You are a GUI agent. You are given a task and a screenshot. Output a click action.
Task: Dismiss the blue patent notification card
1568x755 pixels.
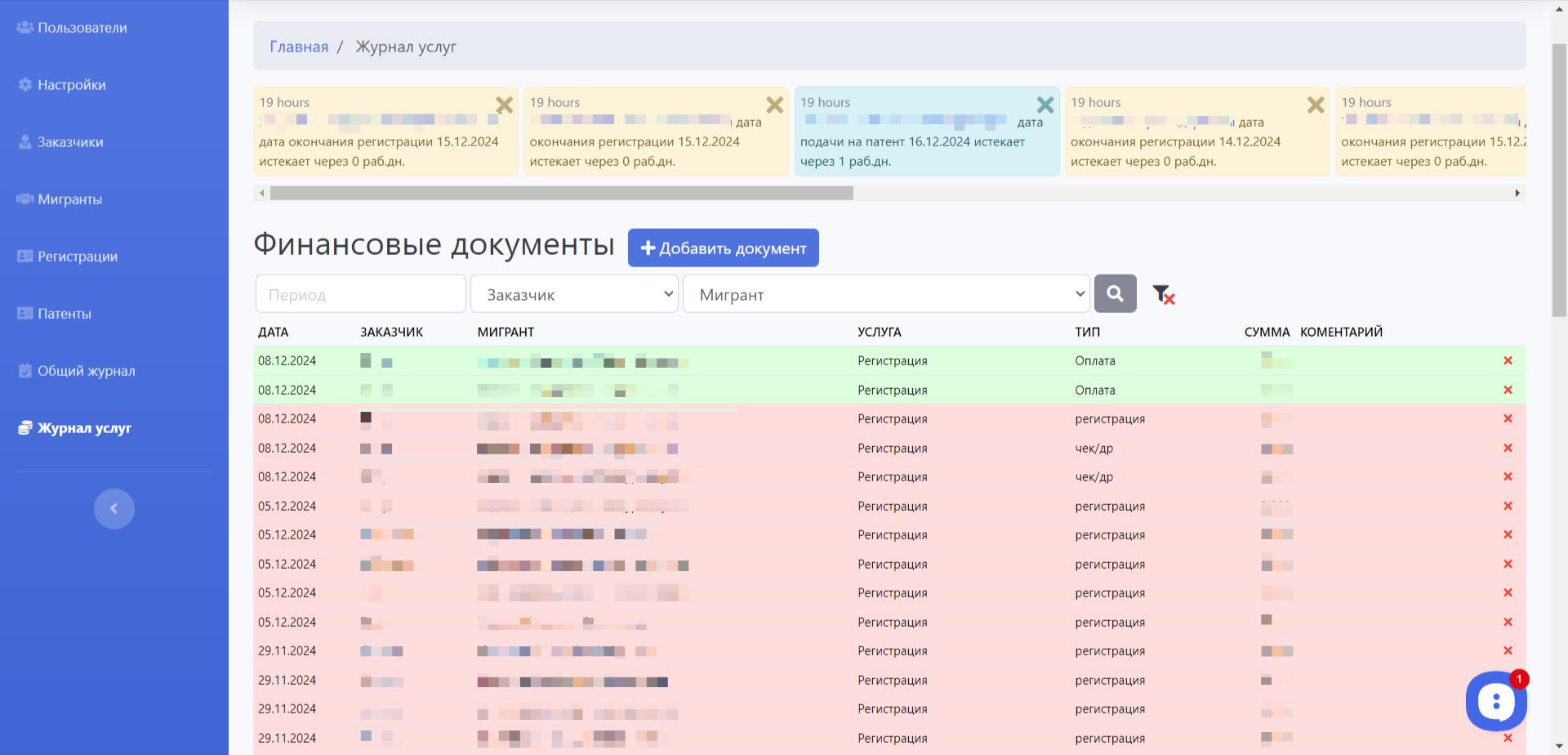(1045, 105)
